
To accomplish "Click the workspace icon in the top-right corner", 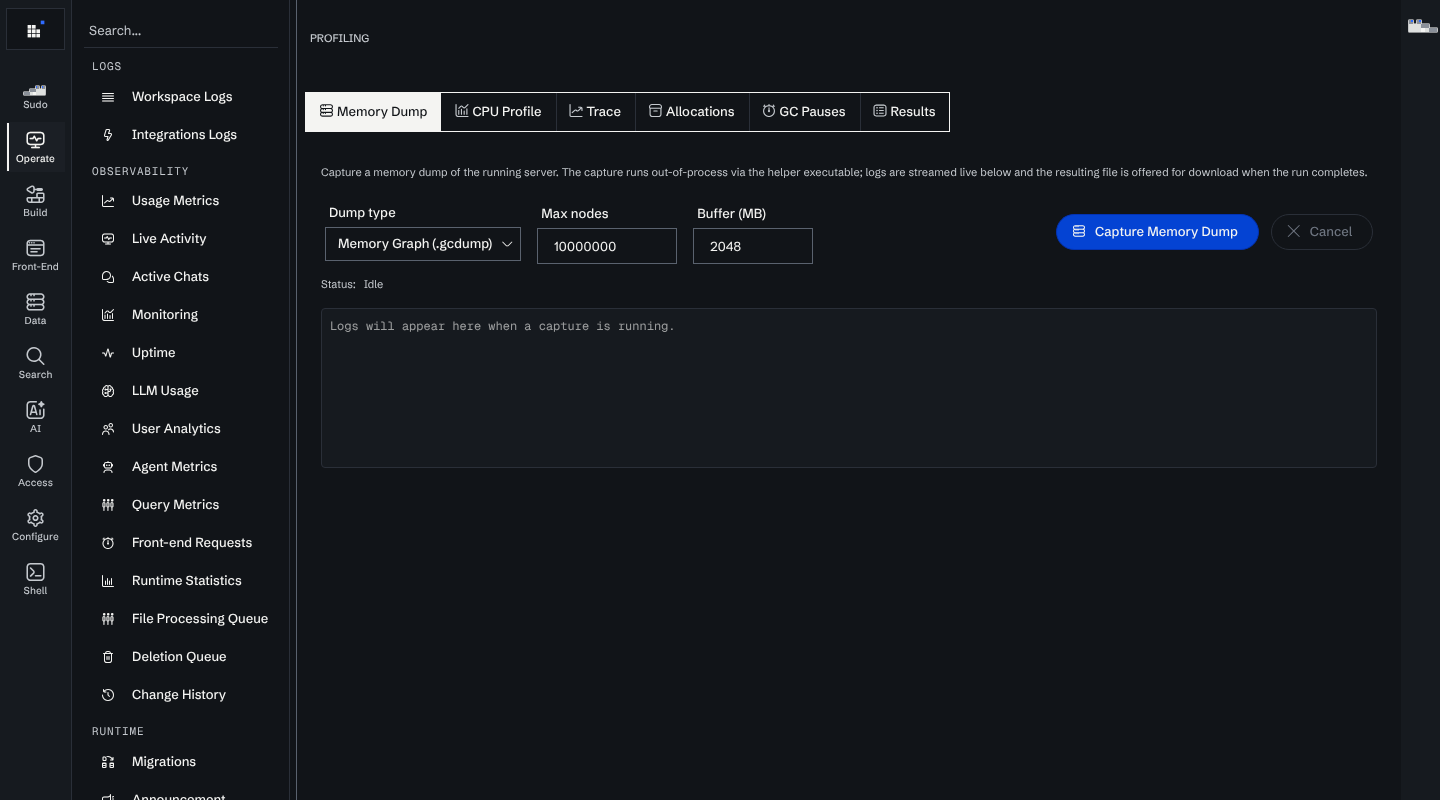I will [1422, 26].
